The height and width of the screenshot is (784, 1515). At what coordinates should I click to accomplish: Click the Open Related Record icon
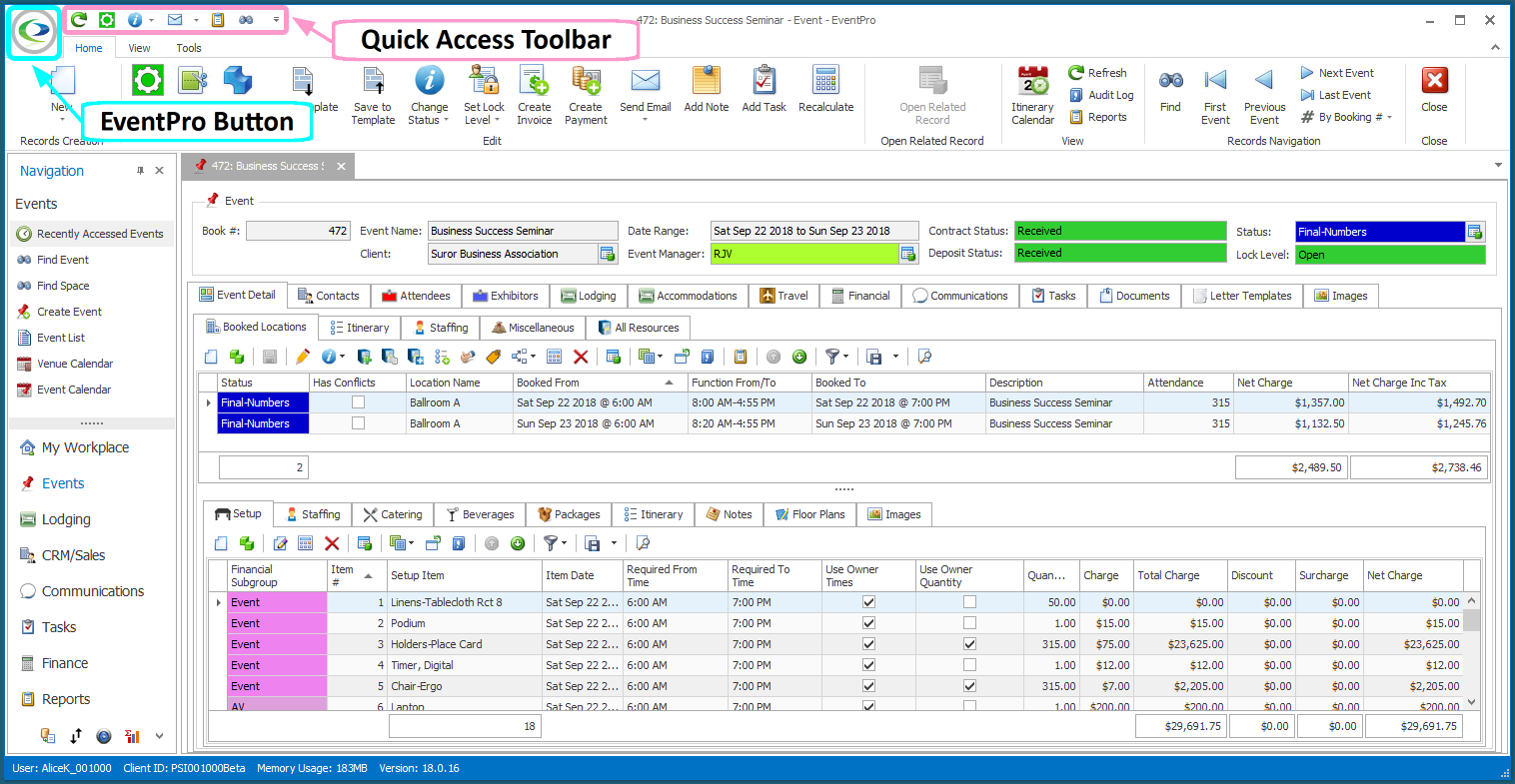(x=932, y=82)
